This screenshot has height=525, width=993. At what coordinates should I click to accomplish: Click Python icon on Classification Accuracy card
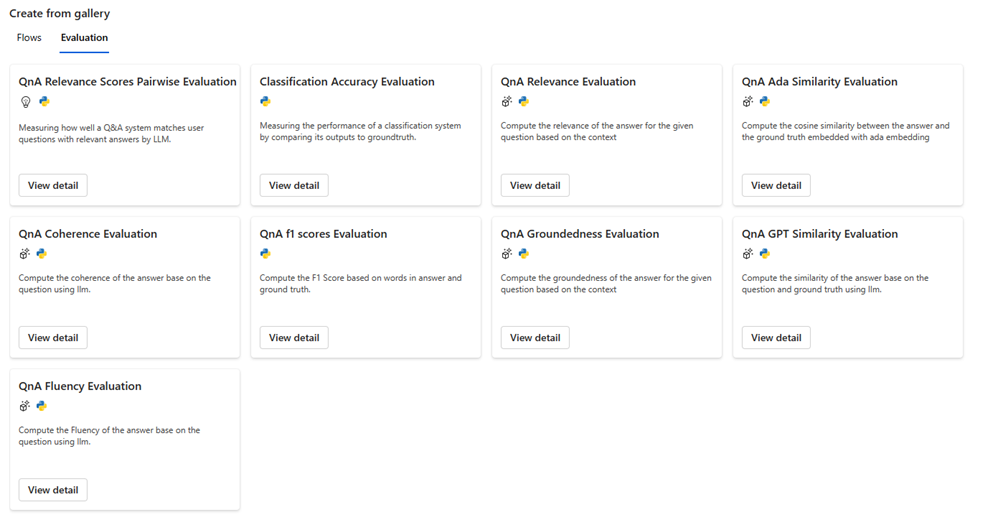[265, 101]
